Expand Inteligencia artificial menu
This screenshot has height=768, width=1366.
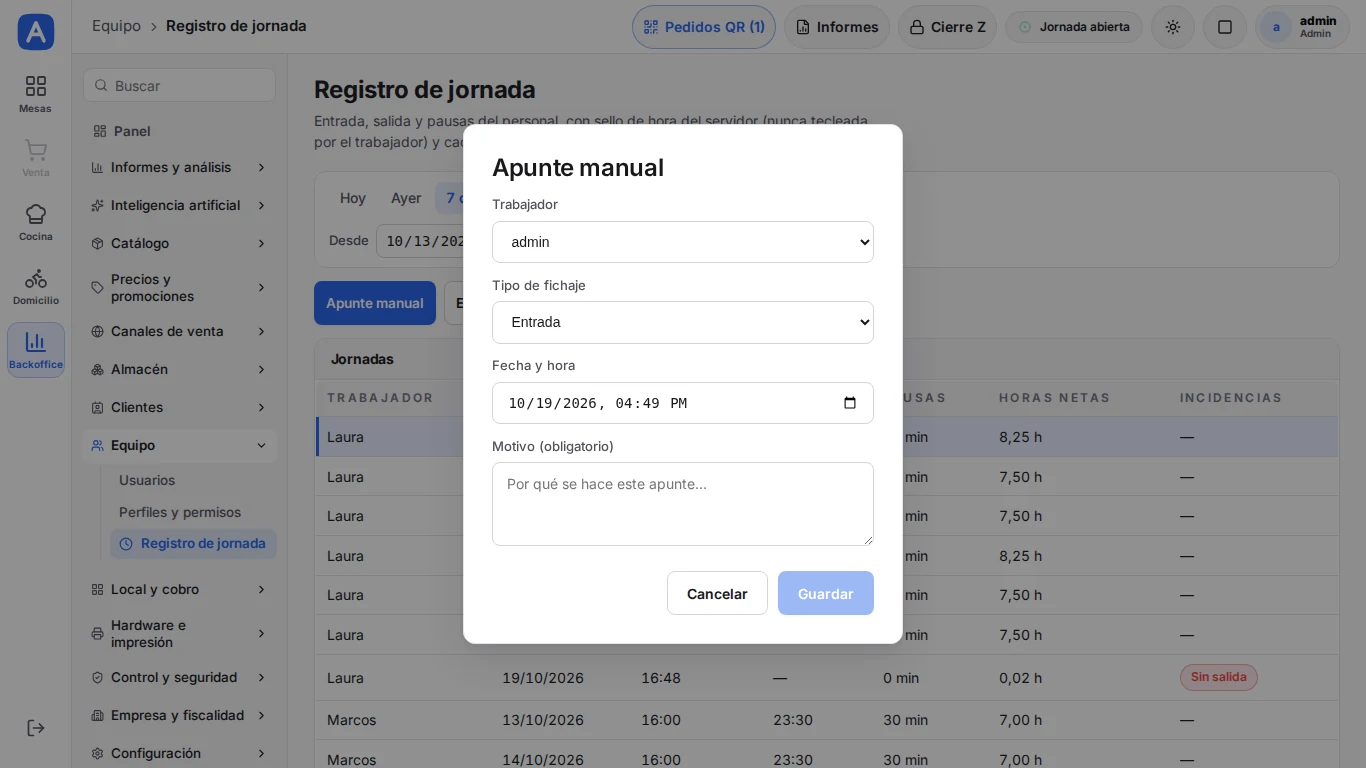click(x=179, y=205)
